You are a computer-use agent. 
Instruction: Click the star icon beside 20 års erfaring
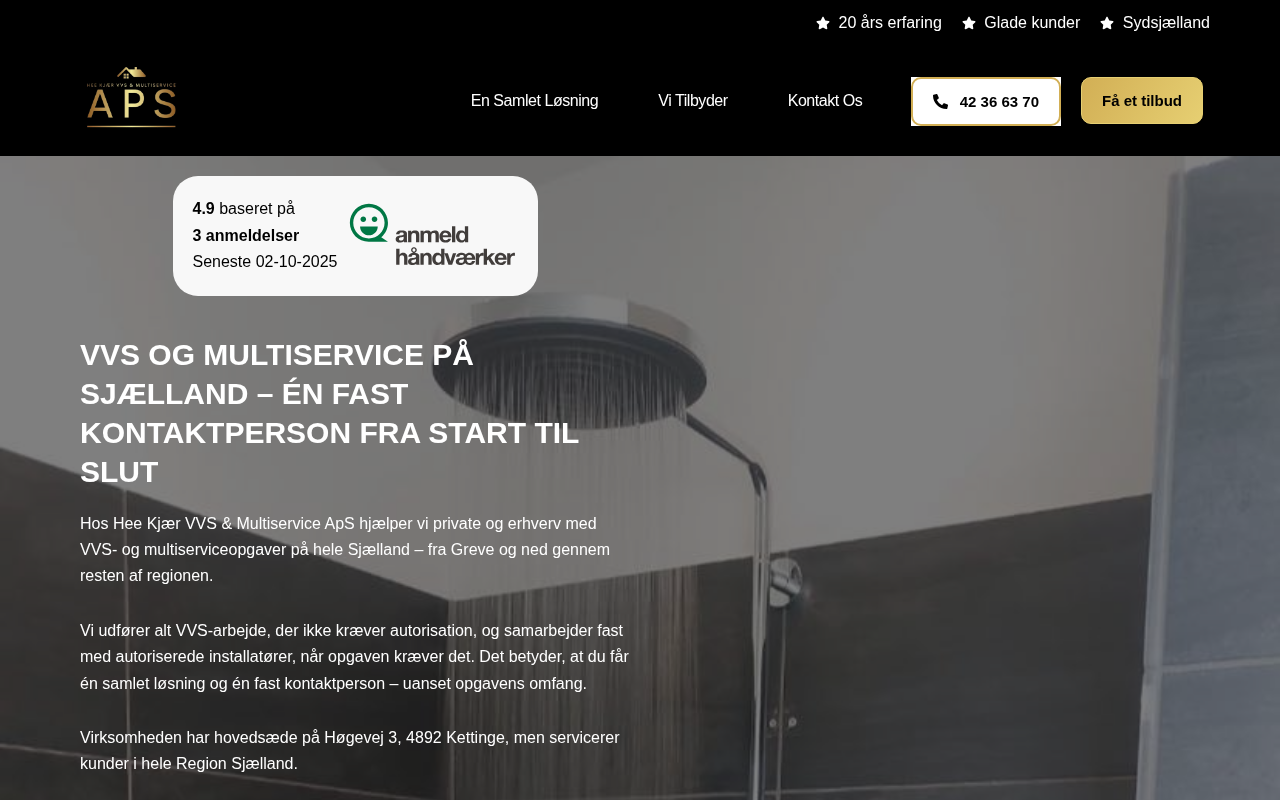tap(823, 23)
